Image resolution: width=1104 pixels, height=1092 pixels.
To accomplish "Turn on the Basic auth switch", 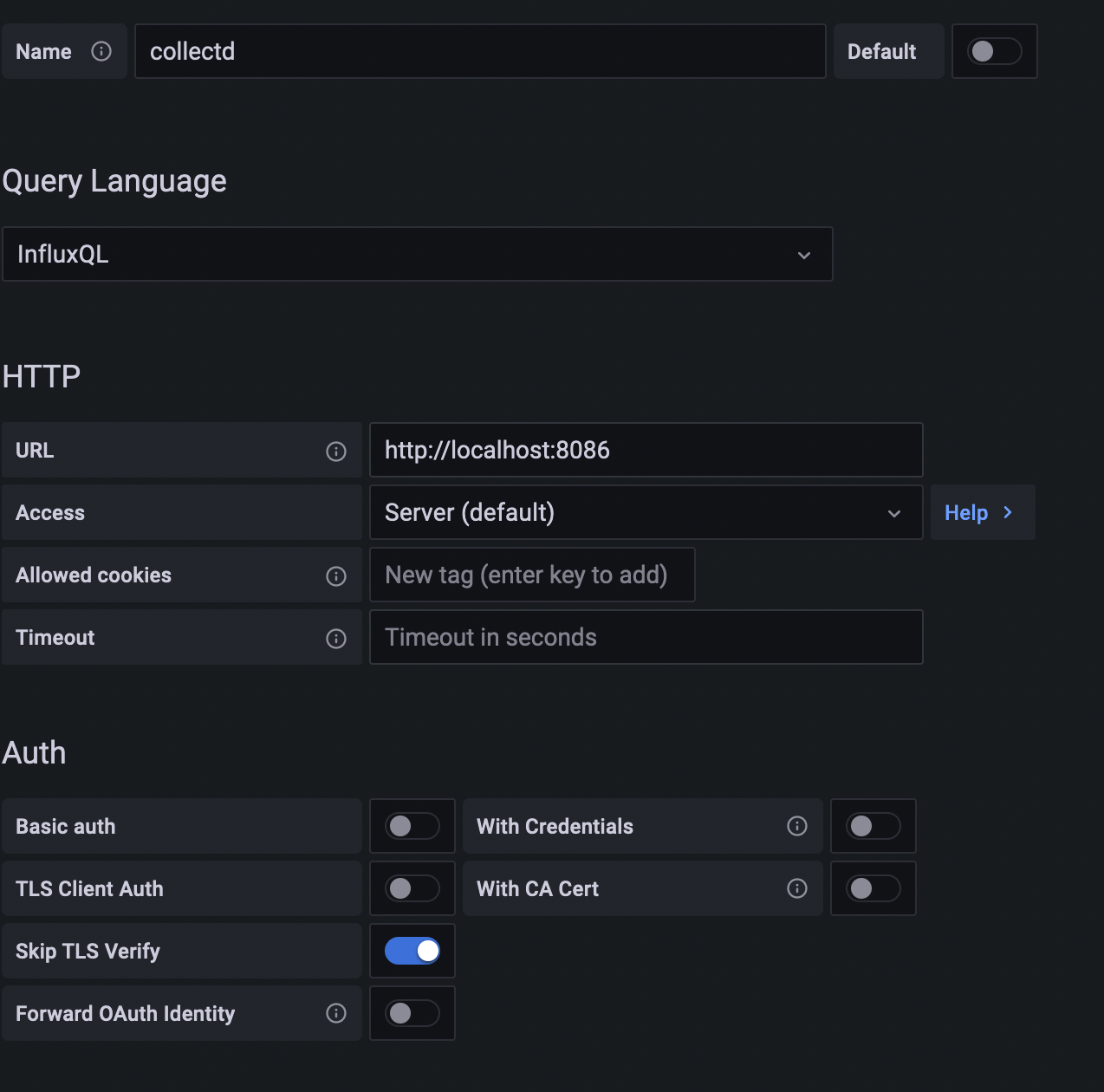I will click(x=412, y=827).
